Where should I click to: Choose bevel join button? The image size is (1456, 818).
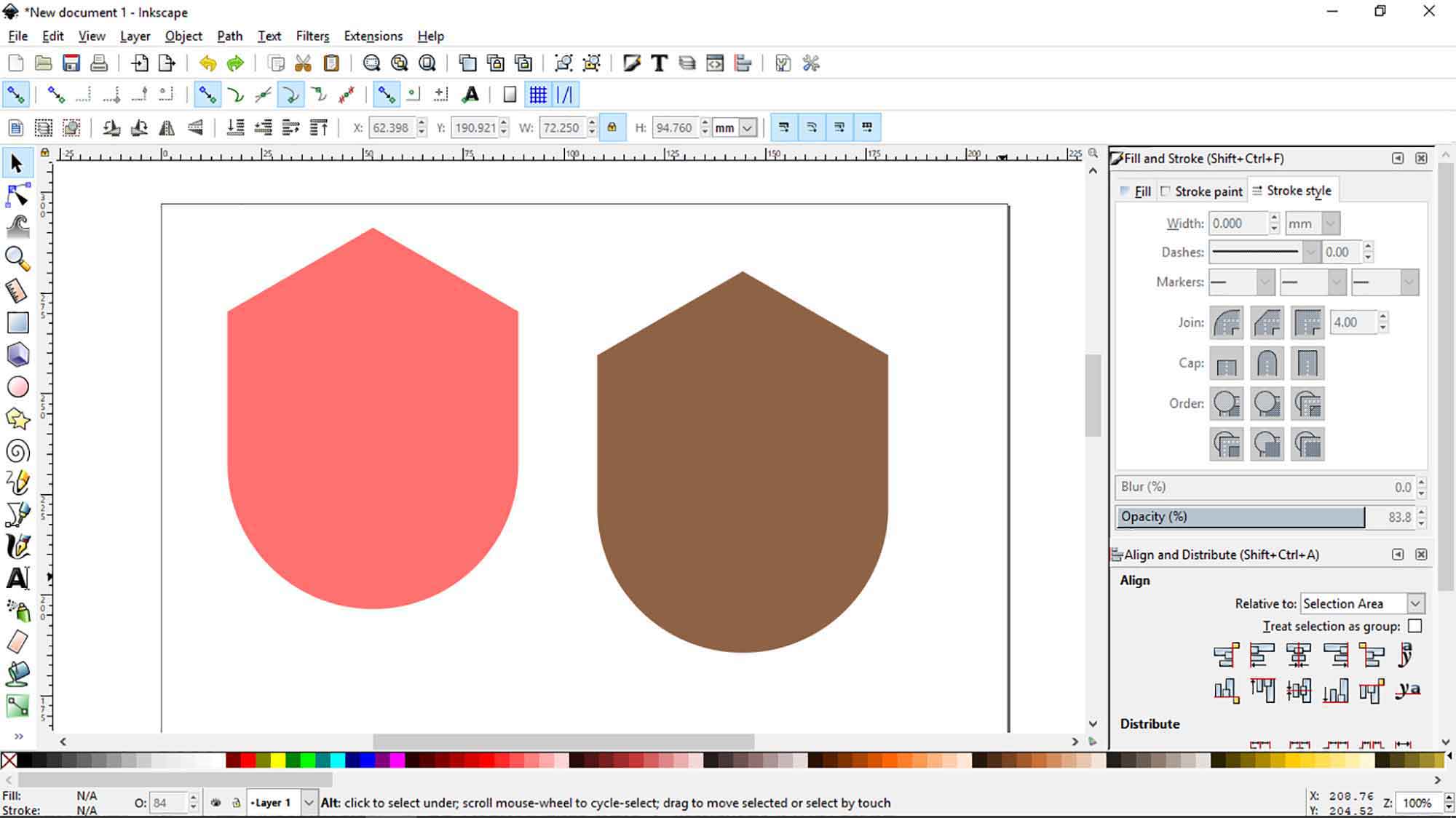(1267, 322)
